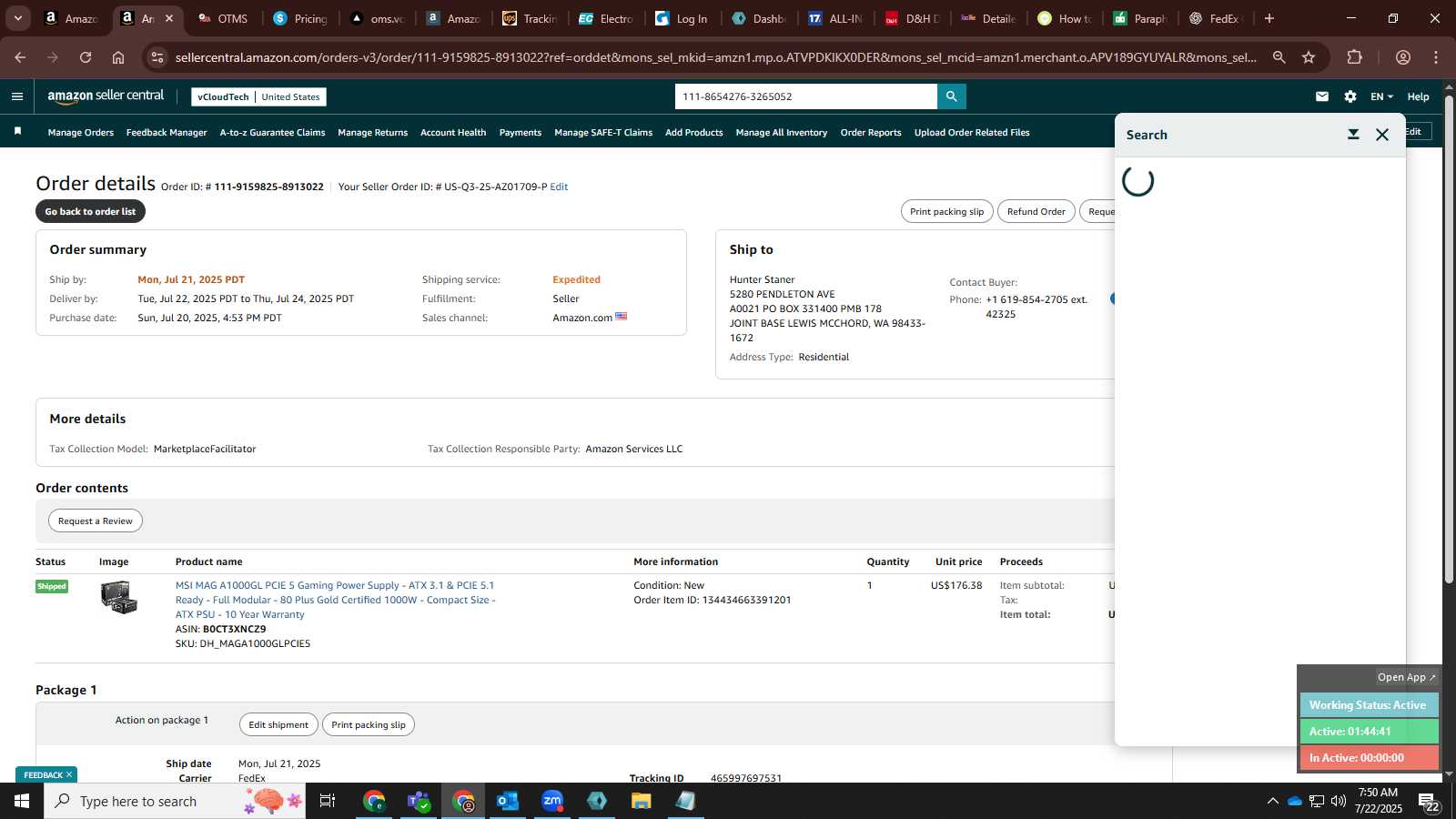
Task: Close the Search panel
Action: click(1382, 135)
